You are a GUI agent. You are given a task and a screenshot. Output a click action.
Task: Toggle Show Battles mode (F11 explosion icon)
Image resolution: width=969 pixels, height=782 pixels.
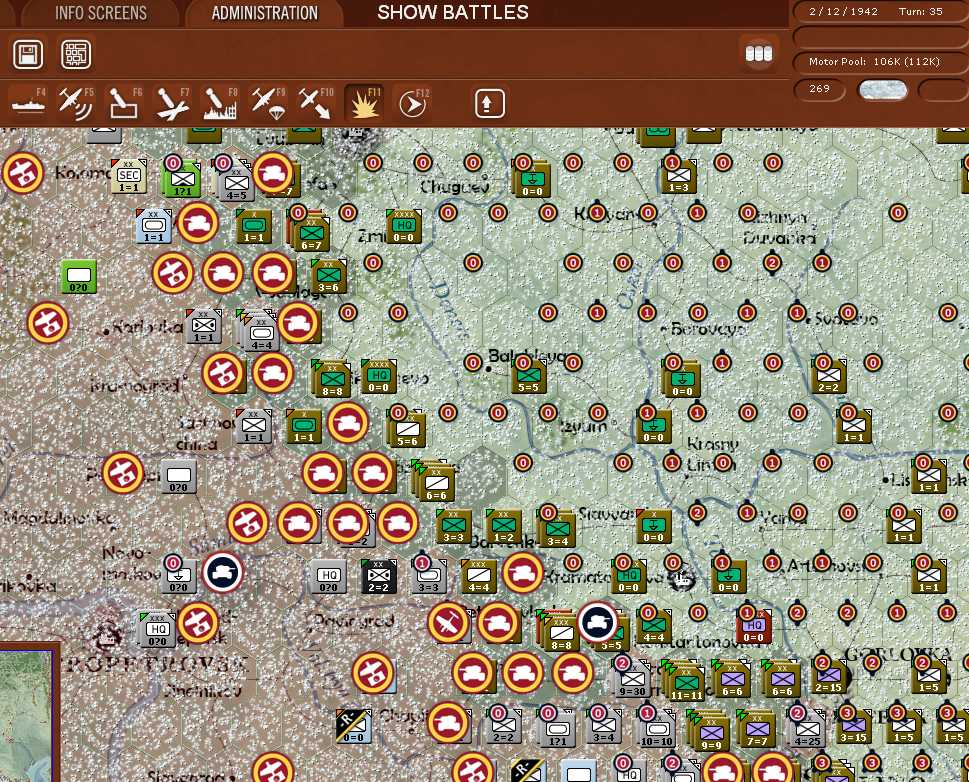pos(364,101)
